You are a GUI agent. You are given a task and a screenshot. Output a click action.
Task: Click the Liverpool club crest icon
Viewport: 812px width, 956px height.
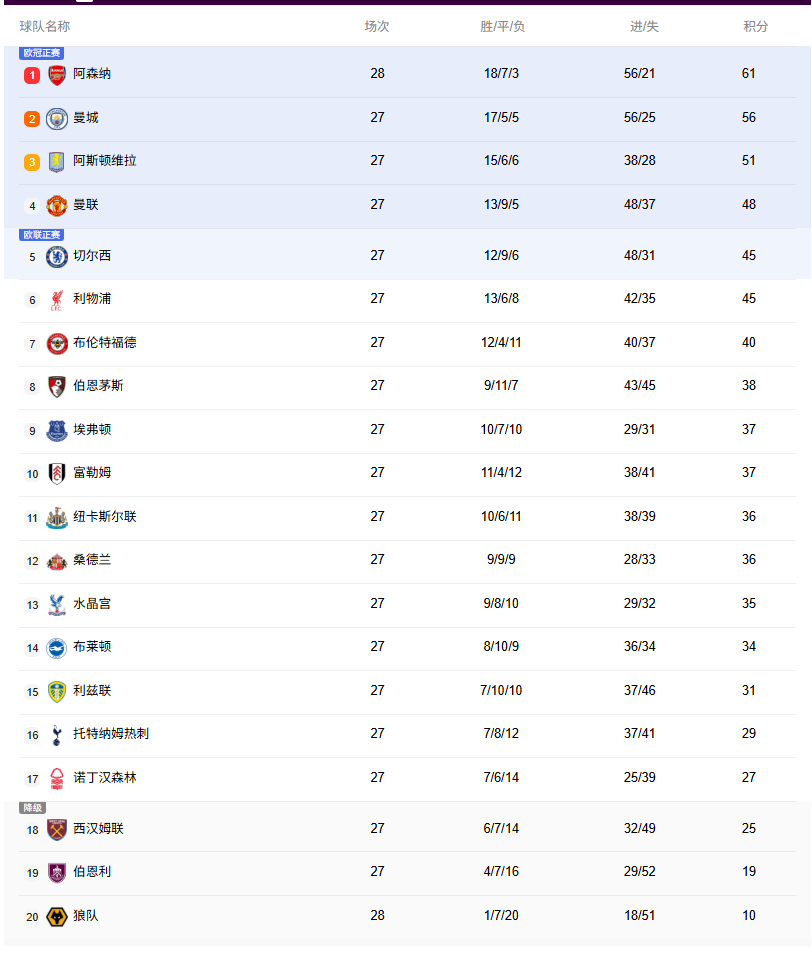click(57, 299)
